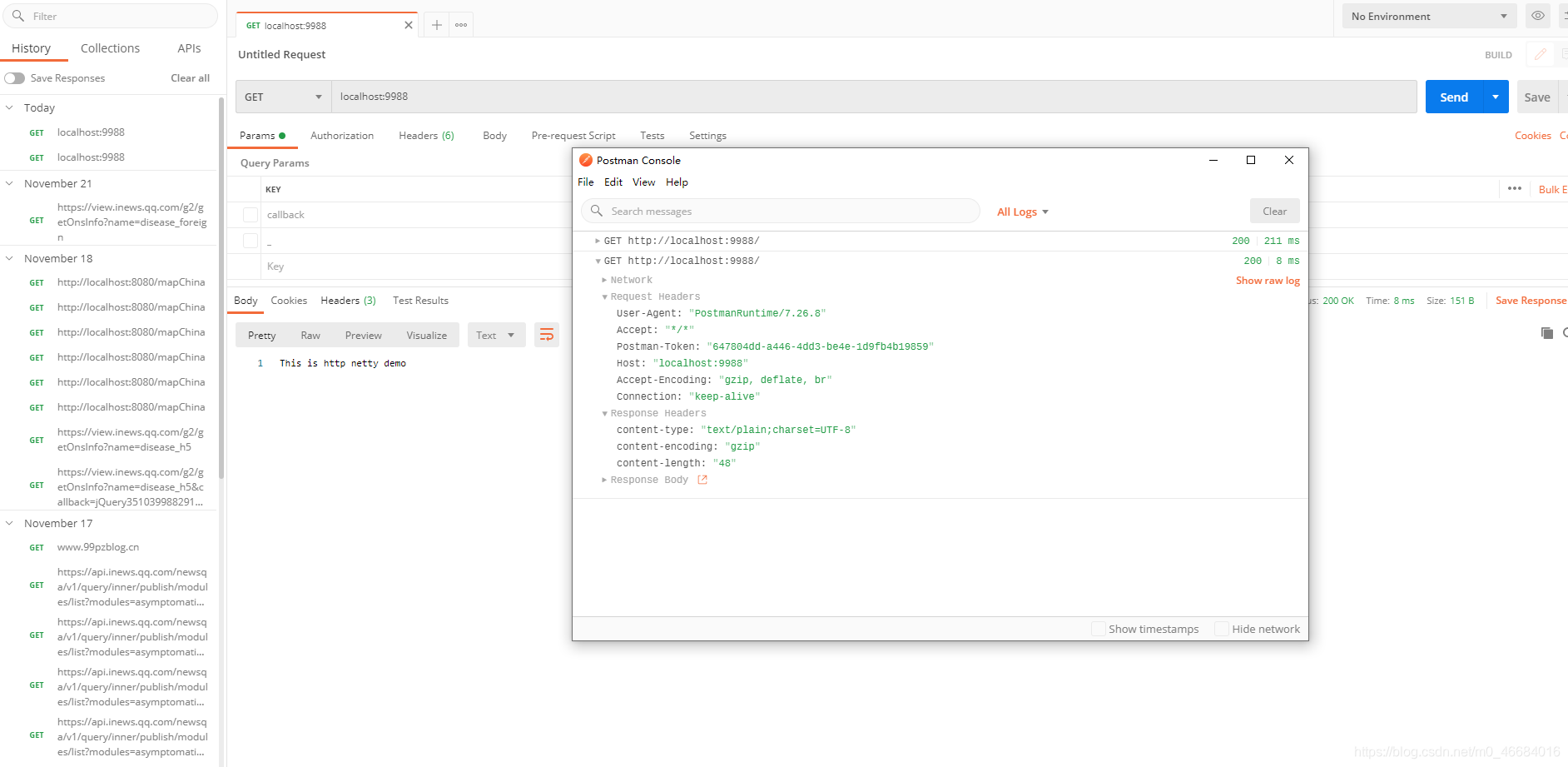
Task: Collapse the November 21 history group
Action: [x=9, y=183]
